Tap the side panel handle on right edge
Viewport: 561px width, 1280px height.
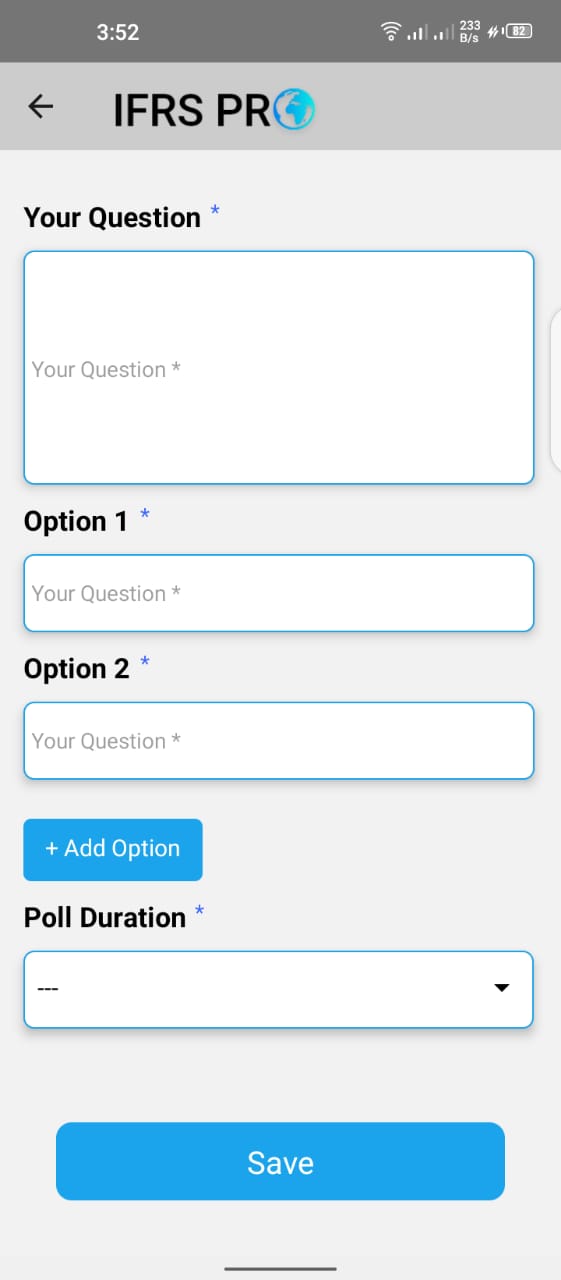[x=556, y=390]
